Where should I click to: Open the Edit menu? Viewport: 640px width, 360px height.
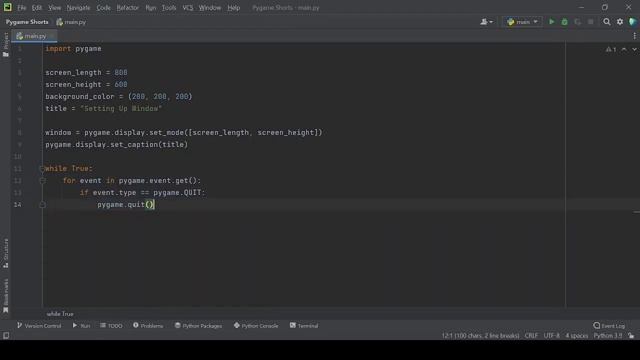click(x=37, y=8)
